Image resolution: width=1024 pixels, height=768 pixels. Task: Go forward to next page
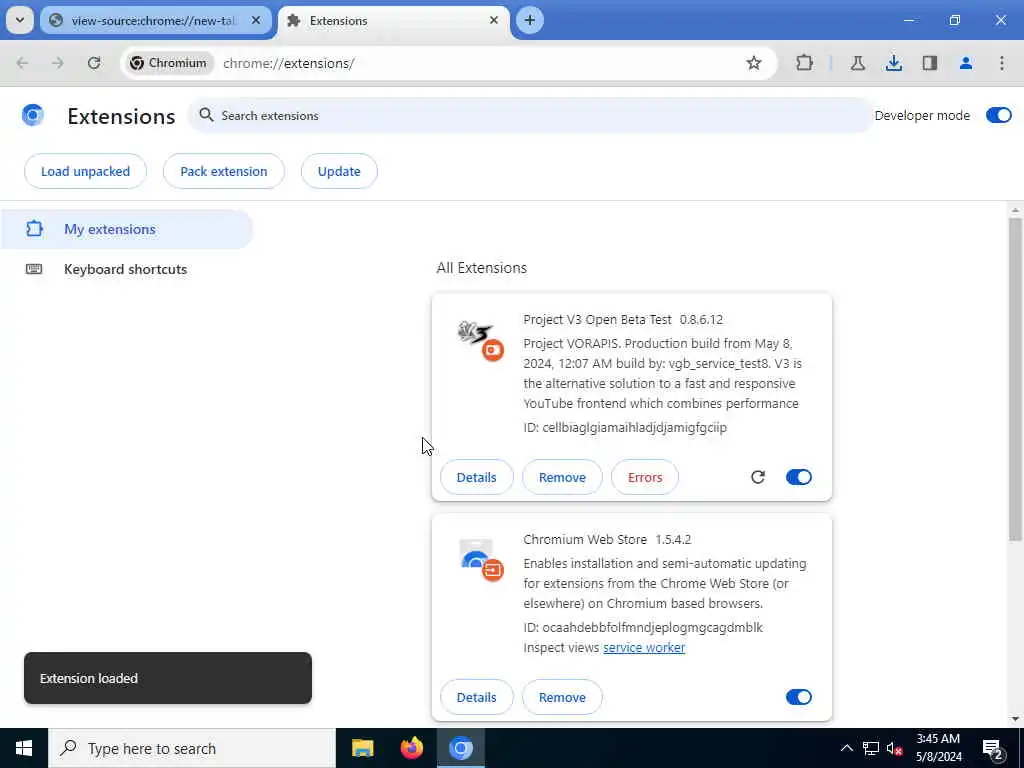pos(58,63)
